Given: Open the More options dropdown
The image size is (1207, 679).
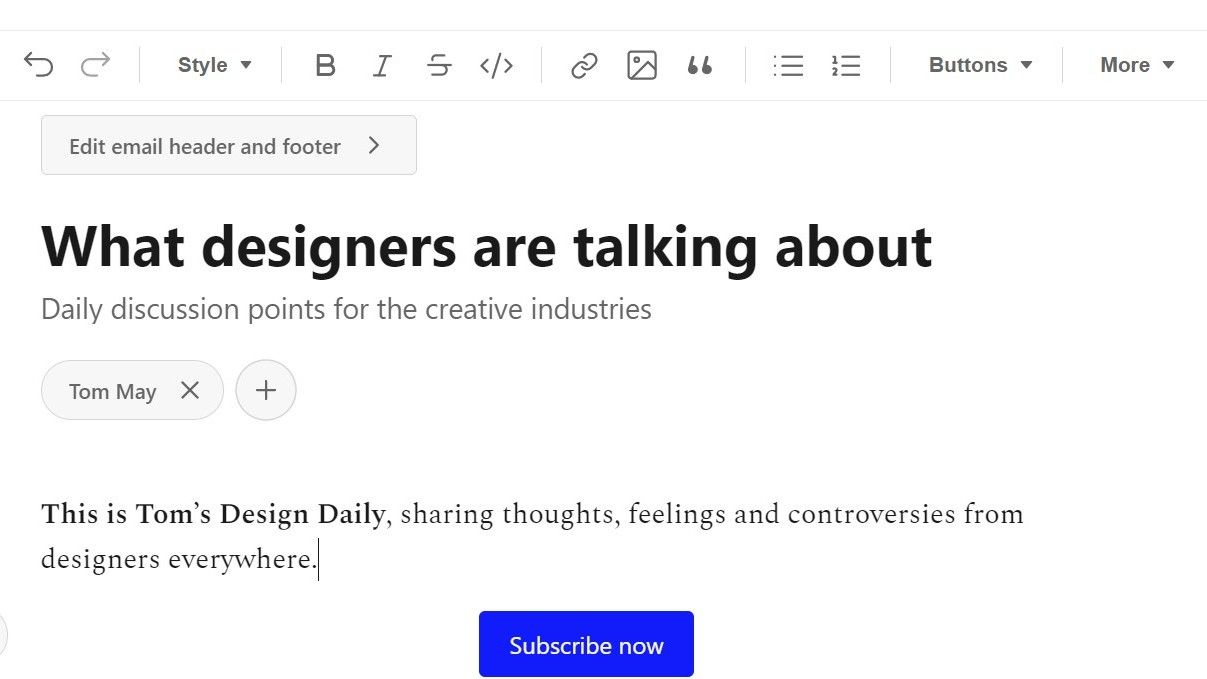Looking at the screenshot, I should (1137, 65).
